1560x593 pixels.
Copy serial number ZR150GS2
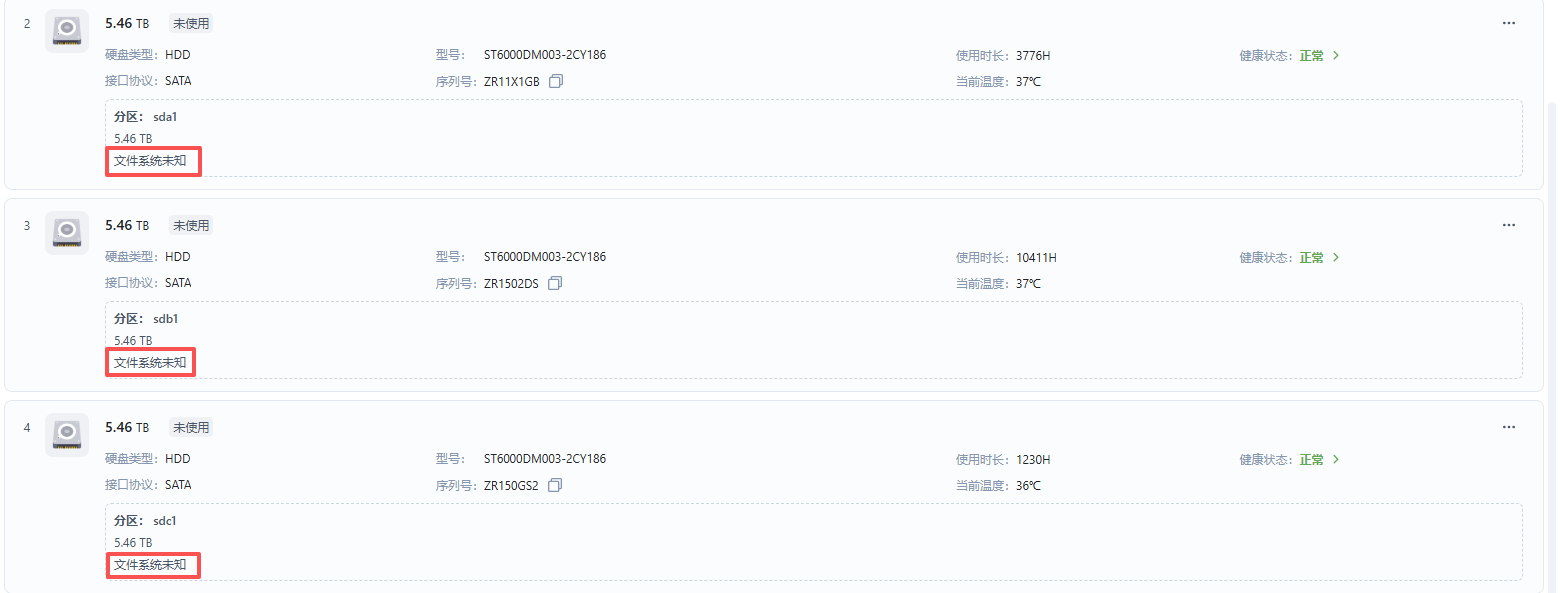click(556, 486)
